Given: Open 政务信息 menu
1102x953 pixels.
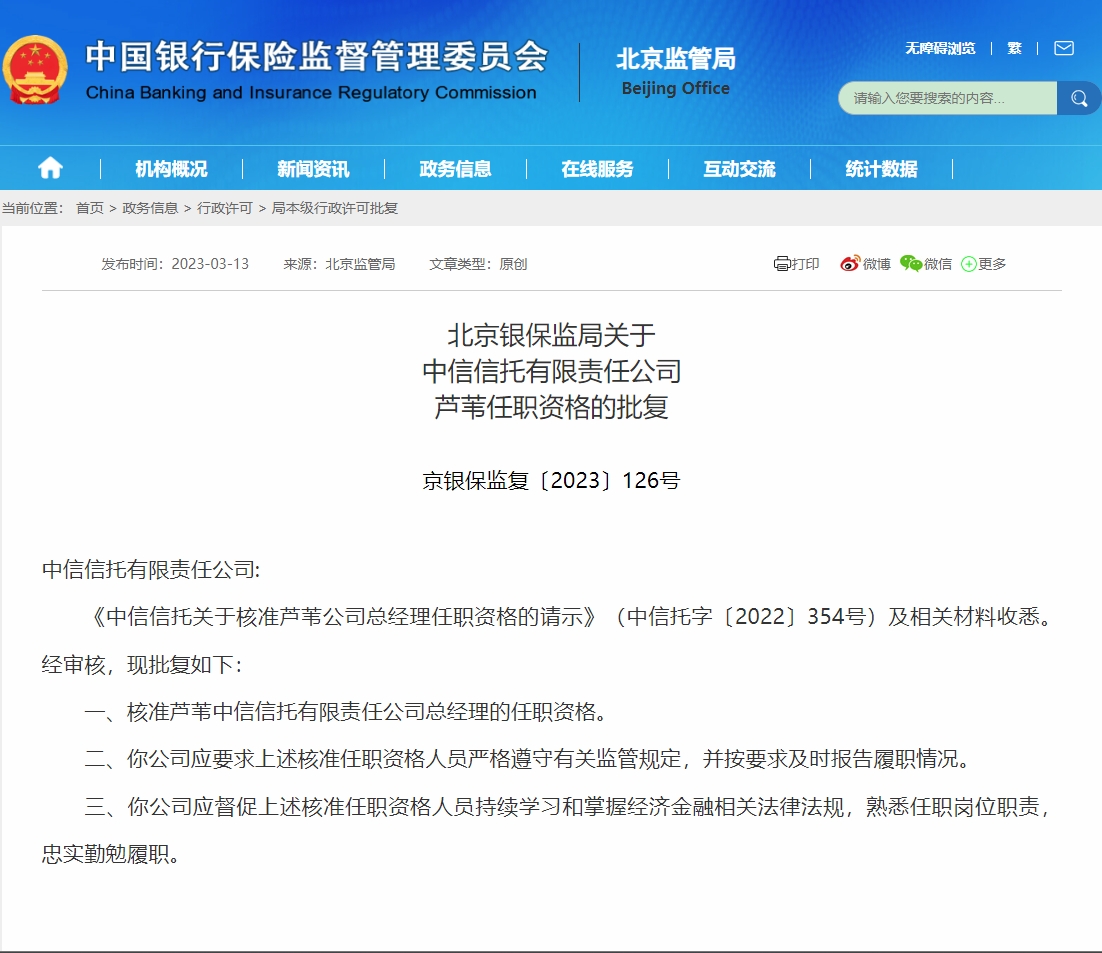Looking at the screenshot, I should pyautogui.click(x=455, y=169).
